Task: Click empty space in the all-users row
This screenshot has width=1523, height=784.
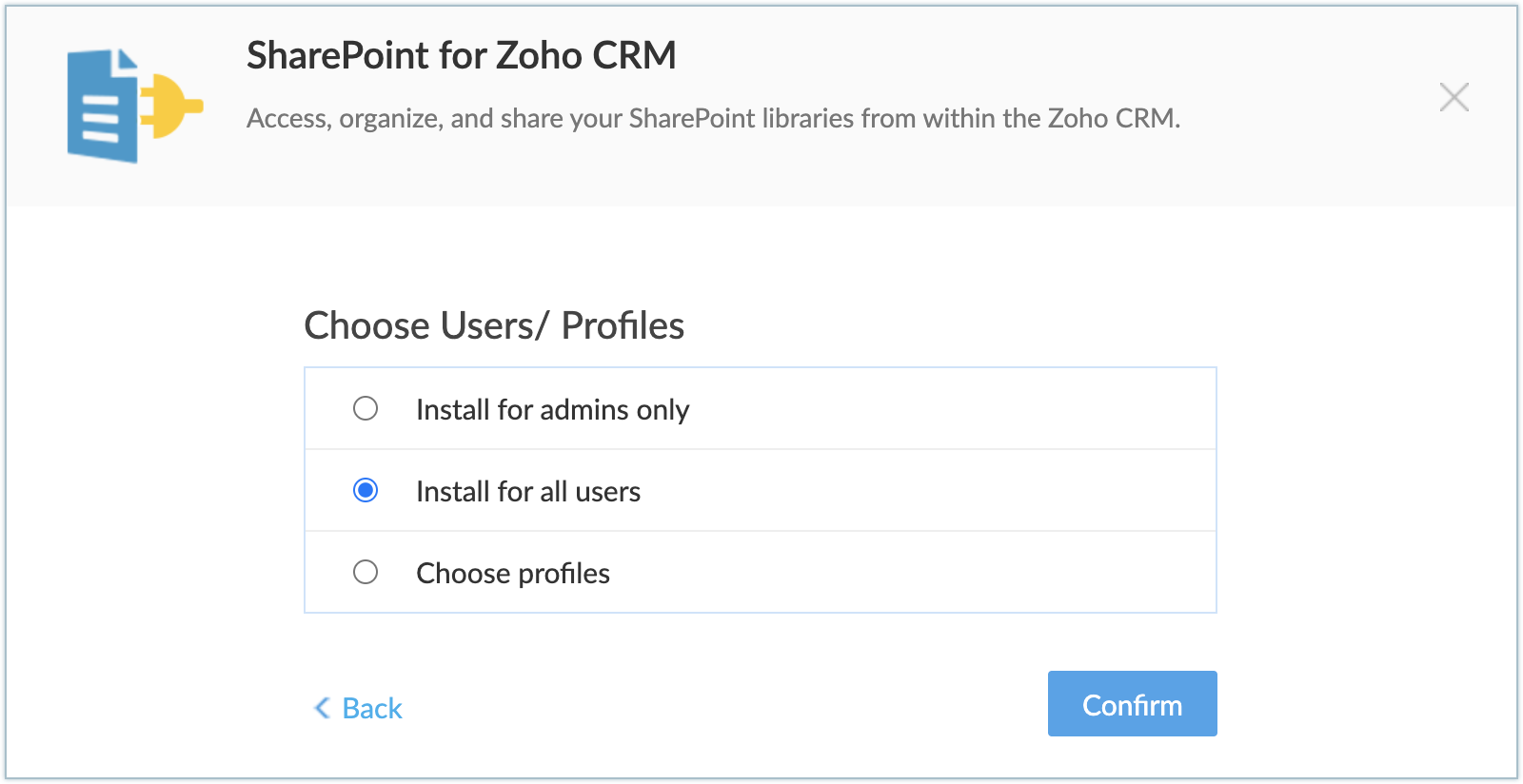Action: point(952,491)
